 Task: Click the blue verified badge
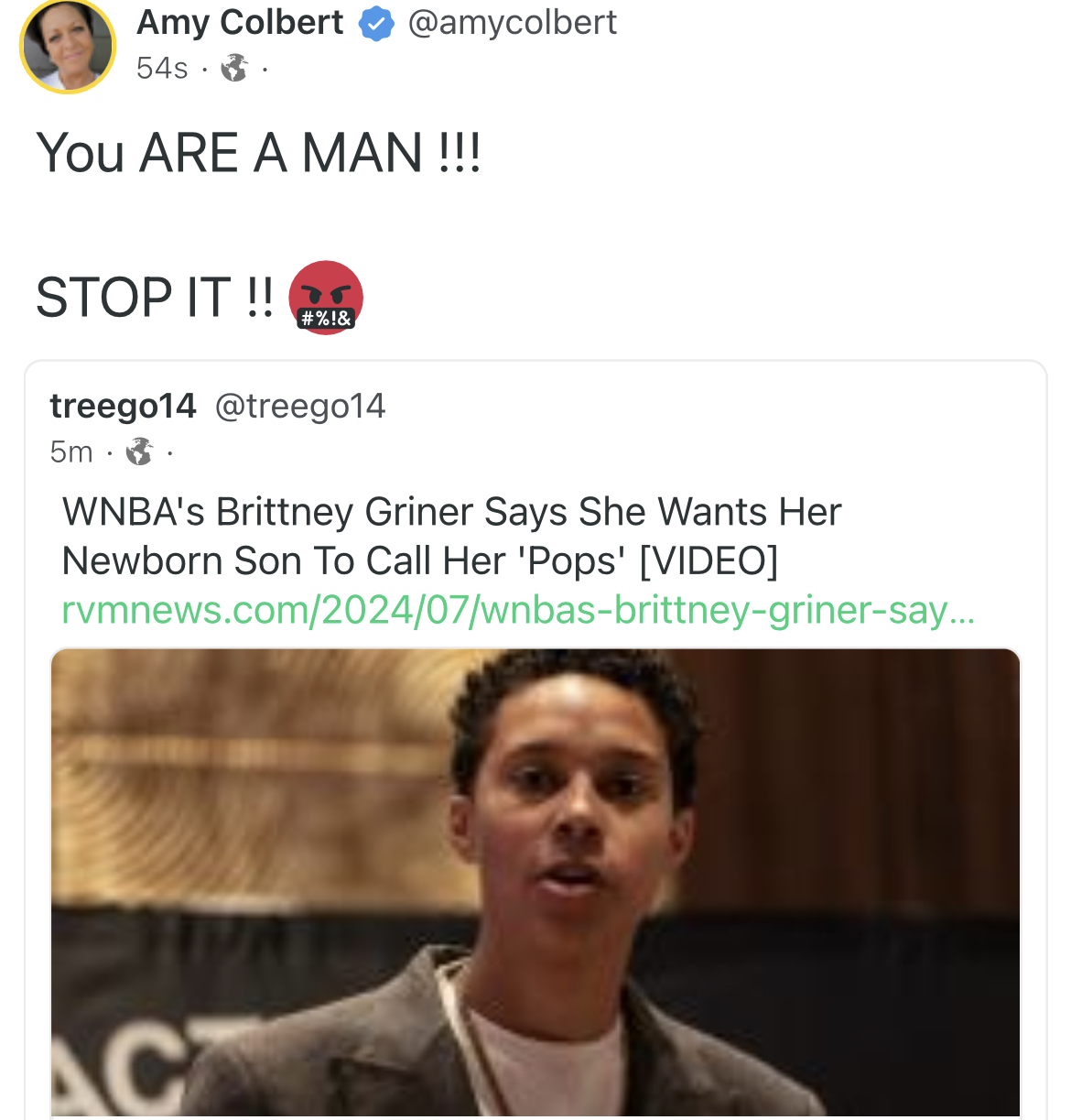pyautogui.click(x=376, y=24)
